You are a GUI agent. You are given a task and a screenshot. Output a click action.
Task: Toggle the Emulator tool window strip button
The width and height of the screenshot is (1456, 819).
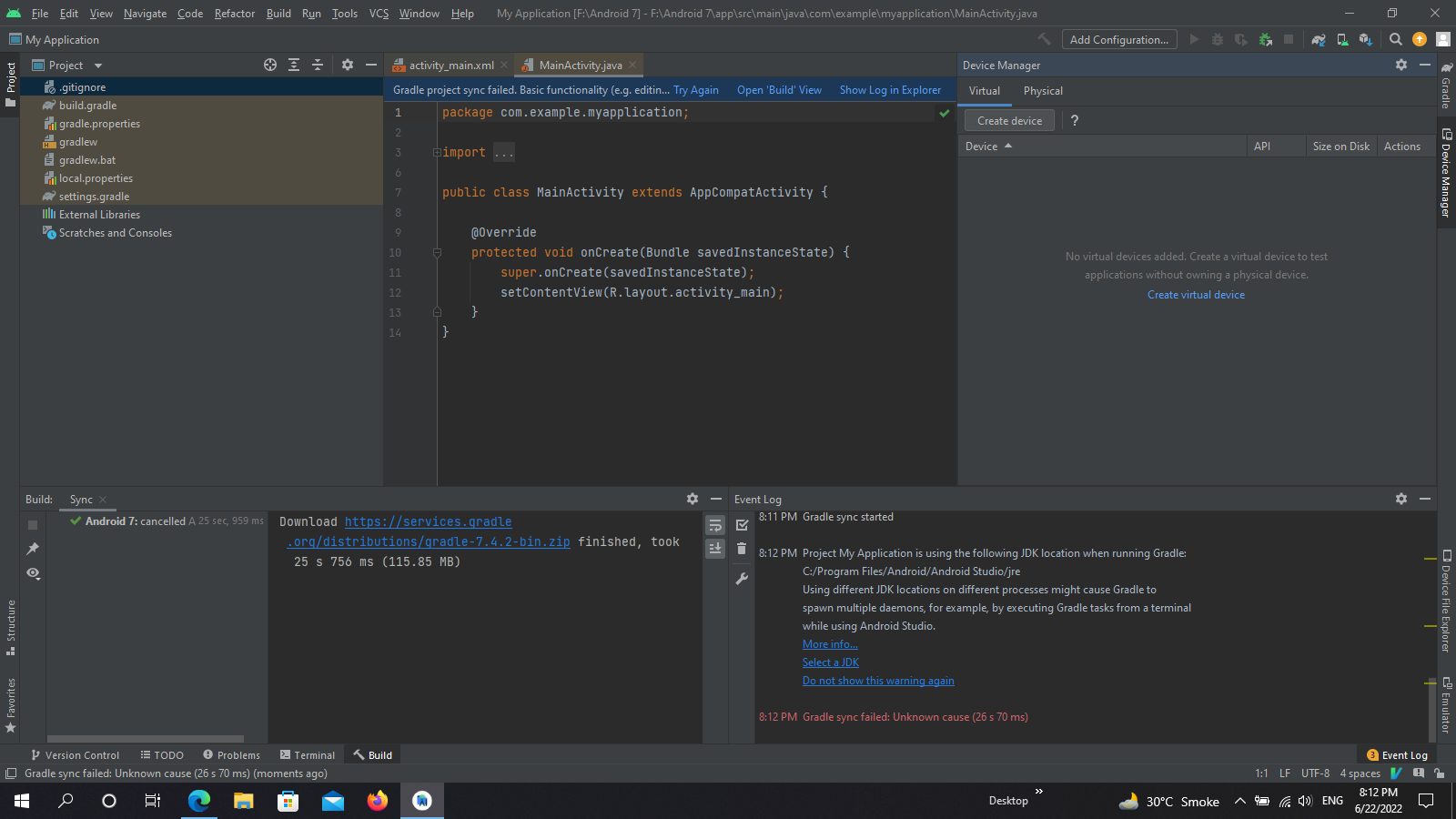click(1446, 705)
